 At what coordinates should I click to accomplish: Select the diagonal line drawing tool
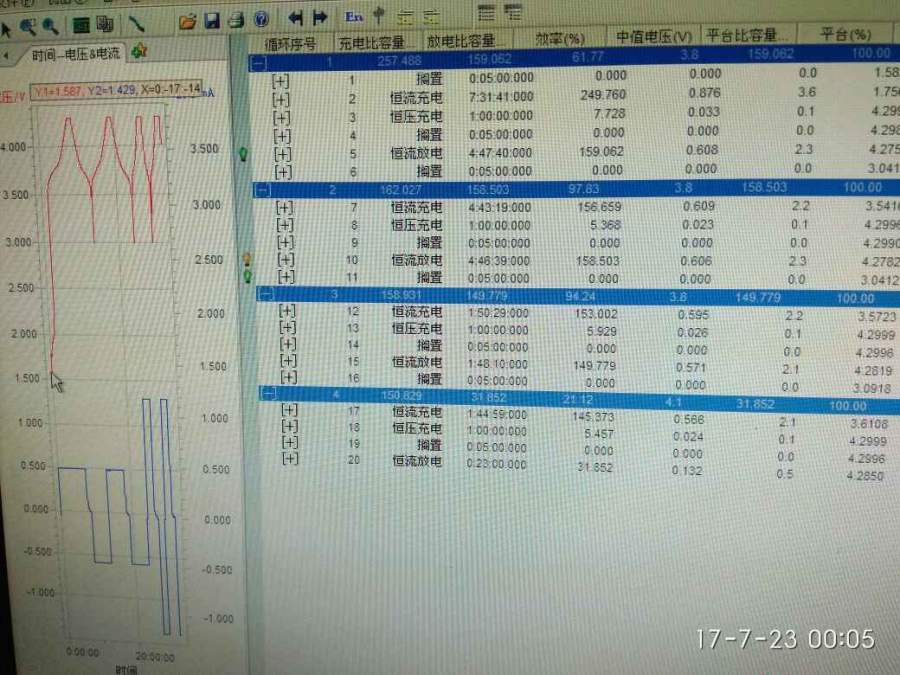136,24
